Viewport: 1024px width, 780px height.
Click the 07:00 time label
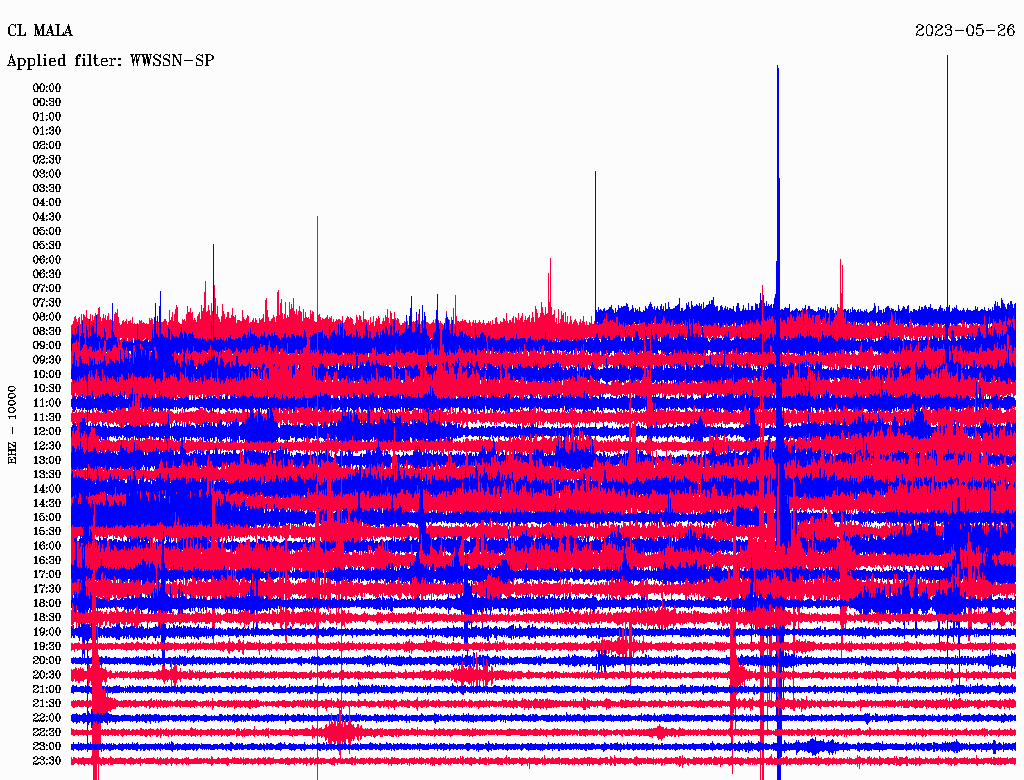(47, 288)
